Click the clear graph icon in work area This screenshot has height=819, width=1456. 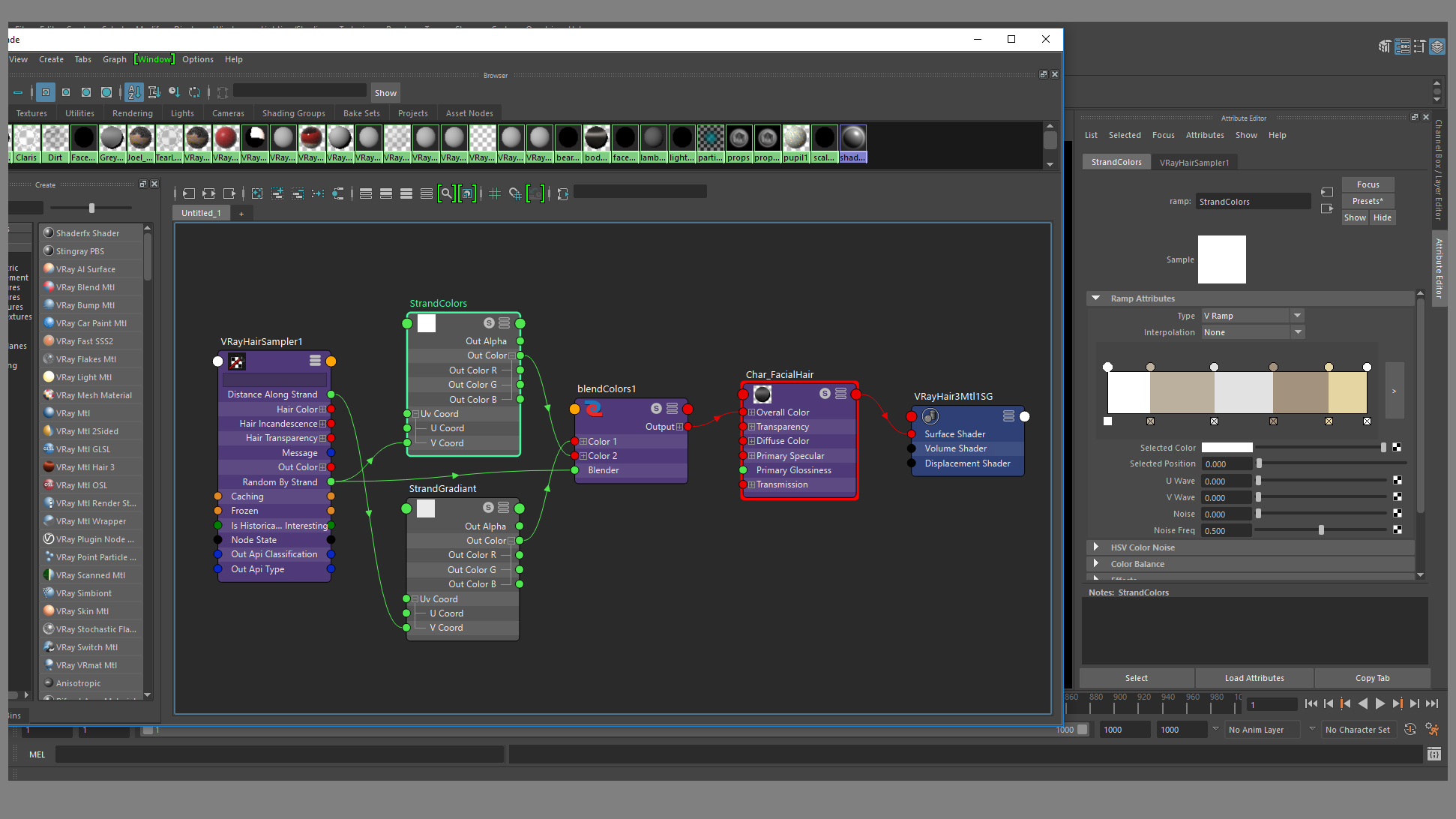257,193
